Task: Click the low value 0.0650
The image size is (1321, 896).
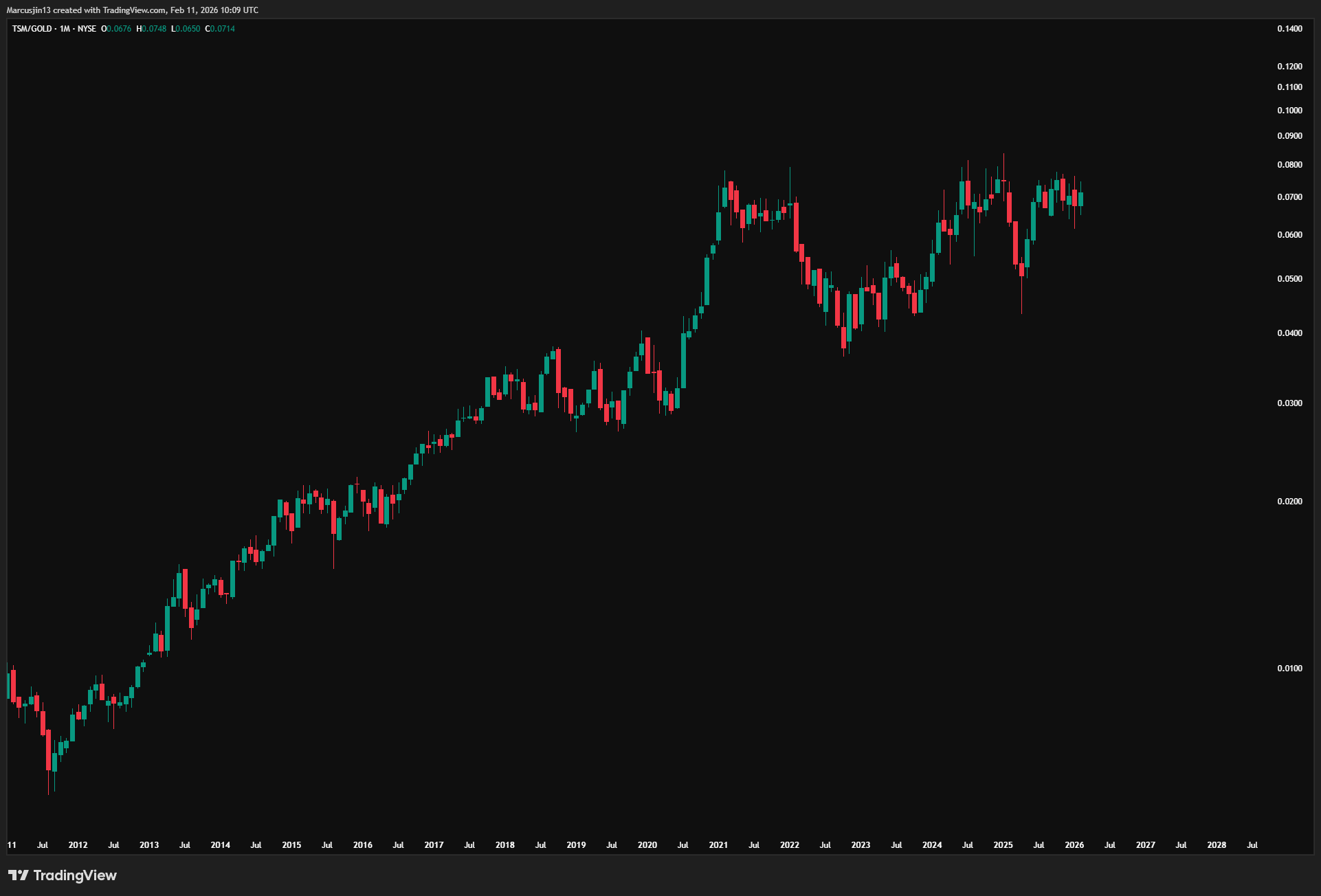Action: (188, 29)
